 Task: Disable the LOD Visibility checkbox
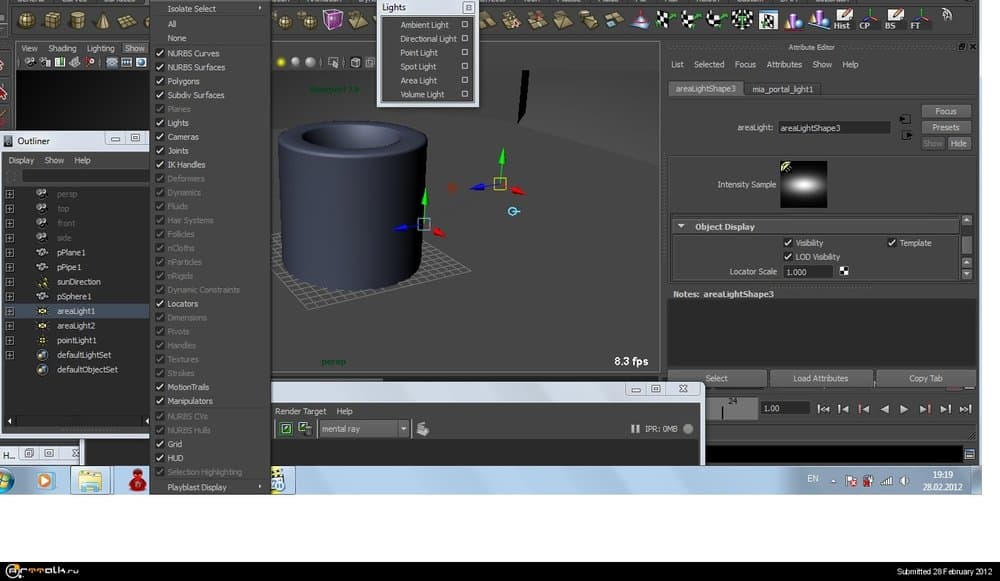[788, 257]
